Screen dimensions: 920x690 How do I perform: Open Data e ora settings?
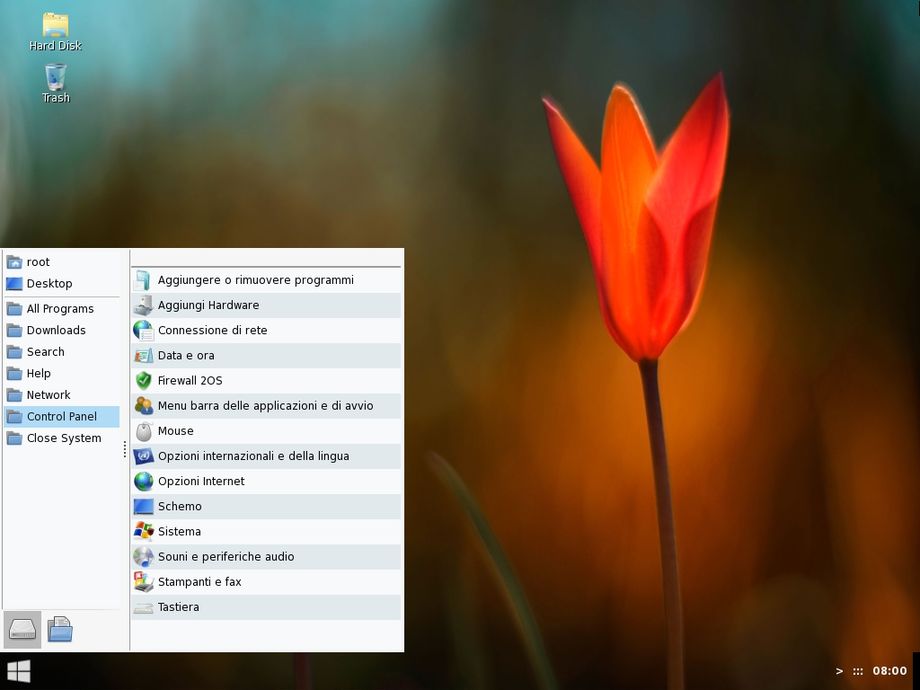click(x=186, y=355)
